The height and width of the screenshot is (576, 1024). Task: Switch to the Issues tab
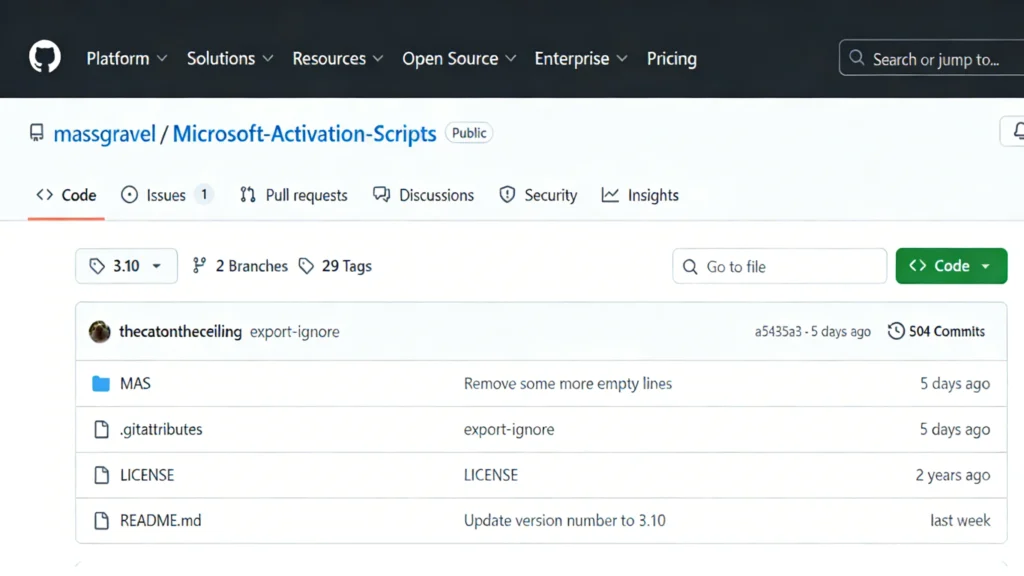click(166, 195)
